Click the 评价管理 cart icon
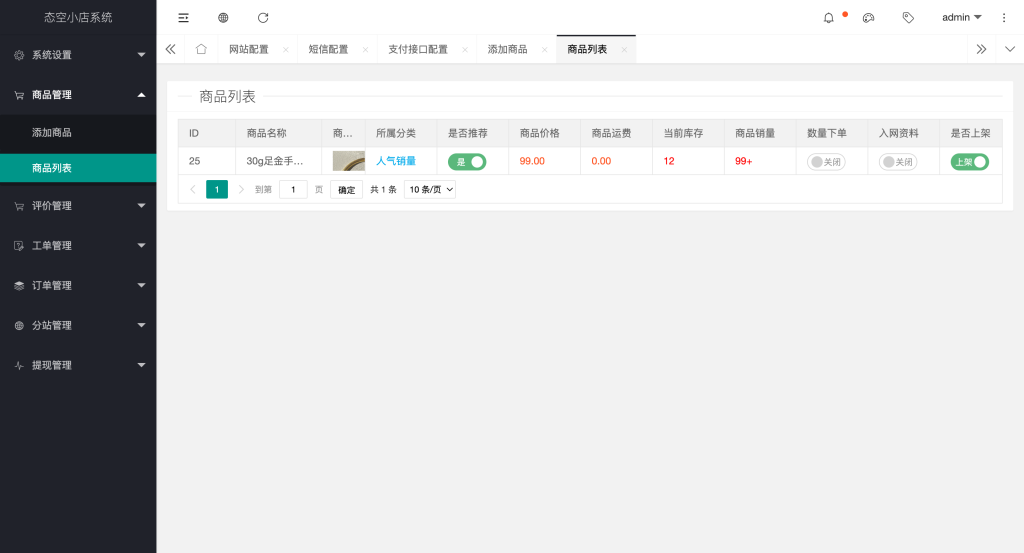 click(x=19, y=206)
